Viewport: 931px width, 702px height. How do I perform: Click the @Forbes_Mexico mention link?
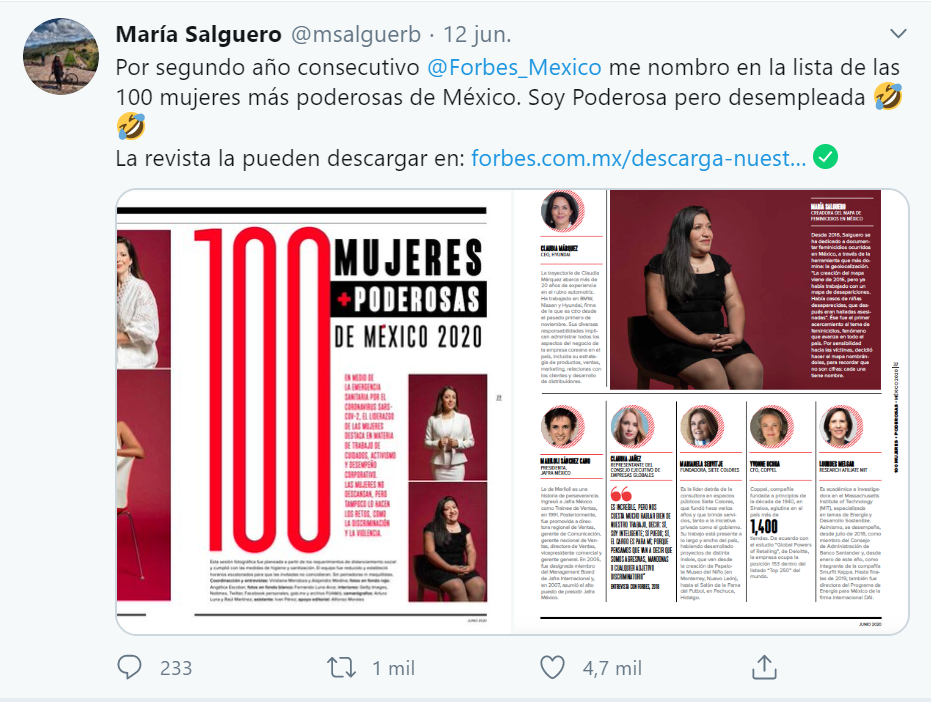[x=514, y=67]
